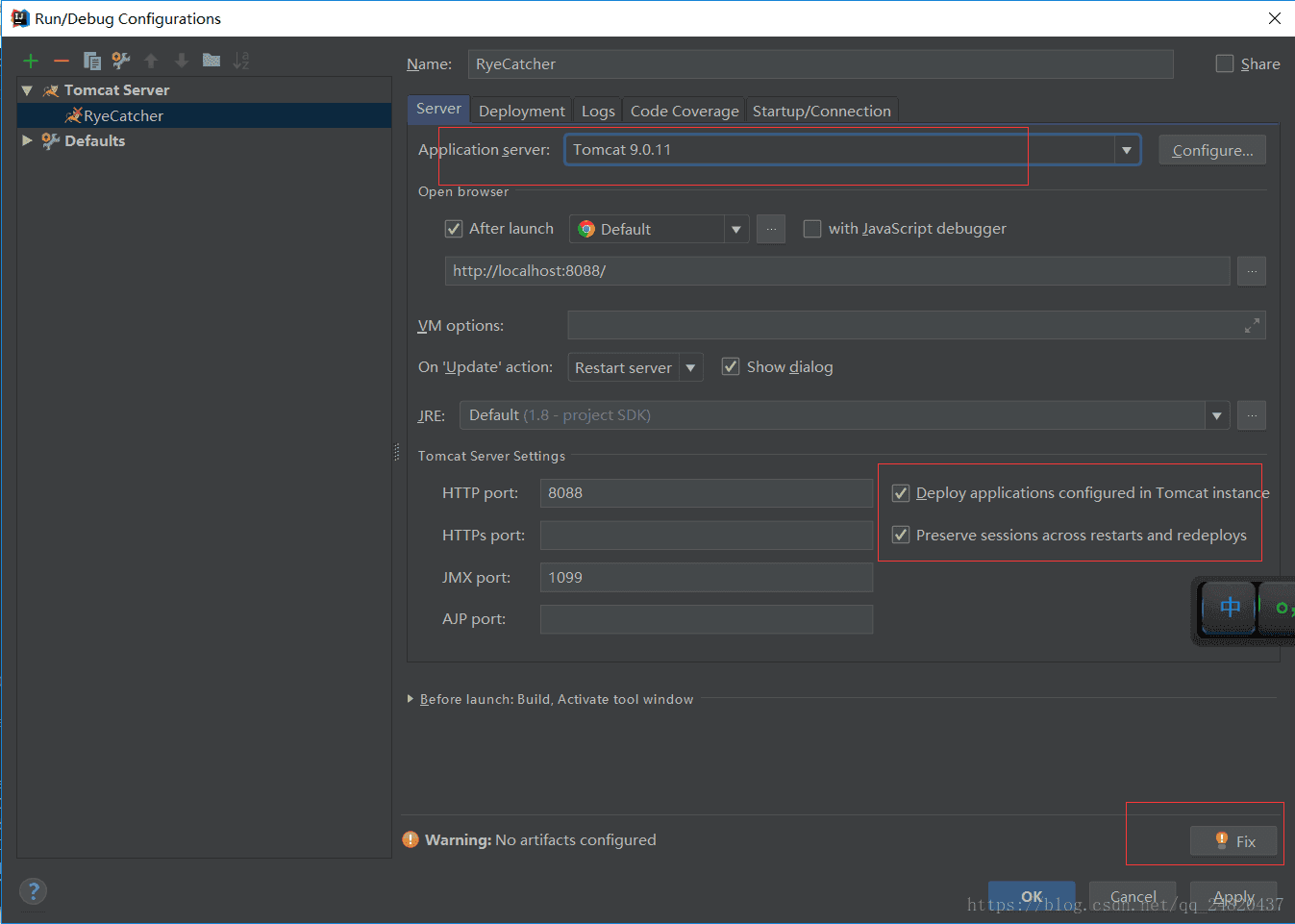Expand the Before launch section

click(x=411, y=699)
